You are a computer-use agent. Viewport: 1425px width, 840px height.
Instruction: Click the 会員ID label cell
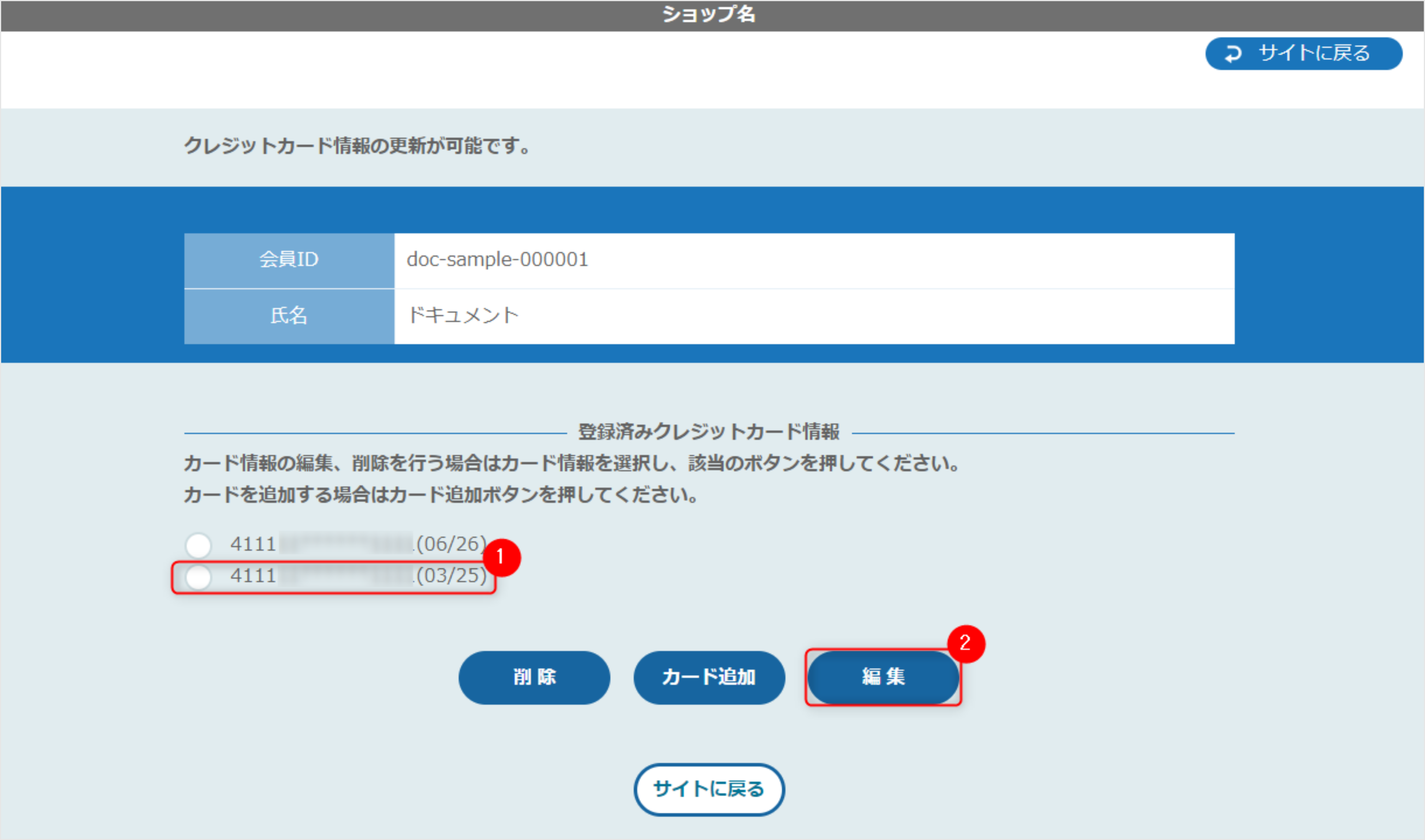[x=288, y=260]
